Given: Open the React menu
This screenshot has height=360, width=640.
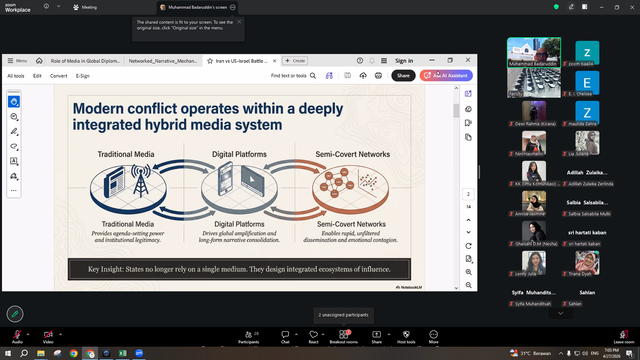Looking at the screenshot, I should click(313, 337).
